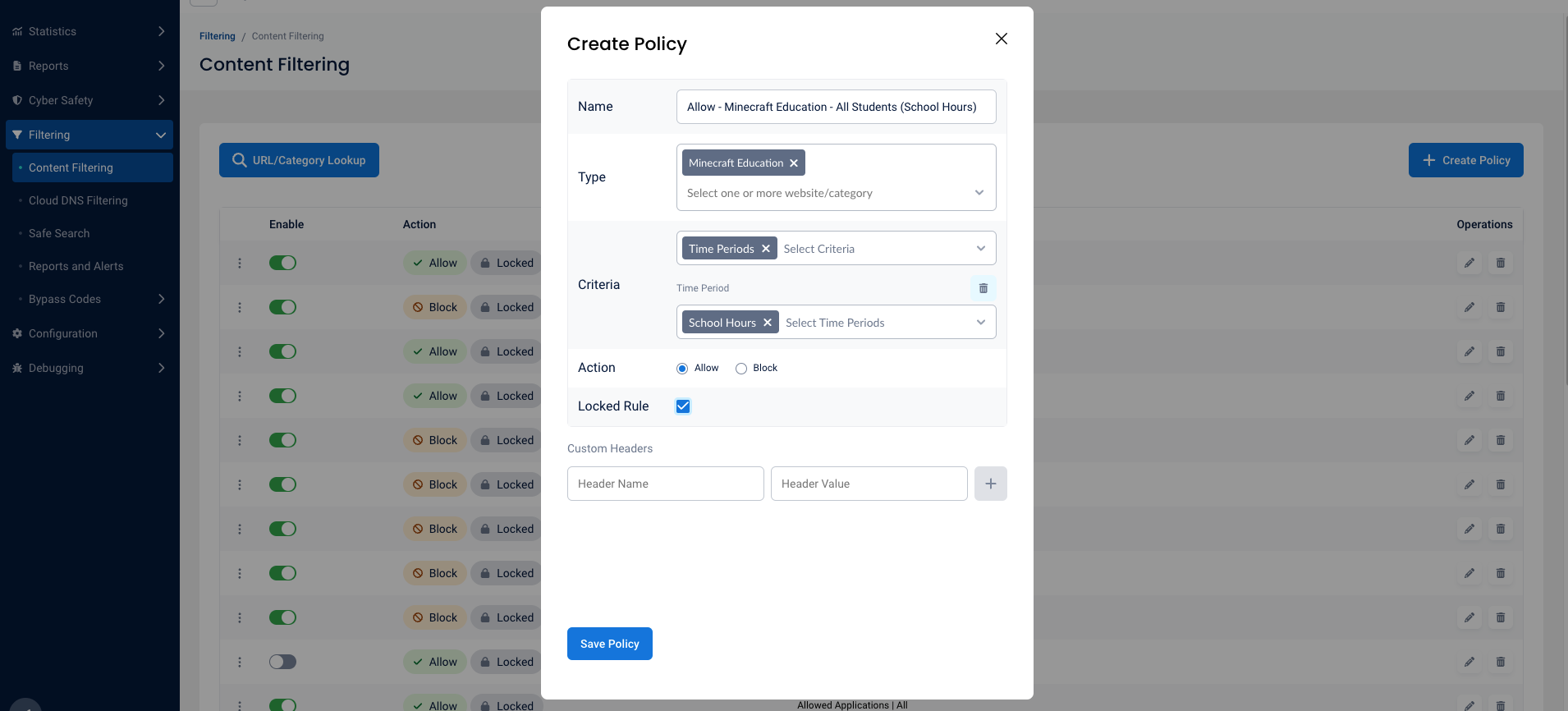Expand the Cyber Safety sidebar section
The width and height of the screenshot is (1568, 711).
click(x=161, y=100)
